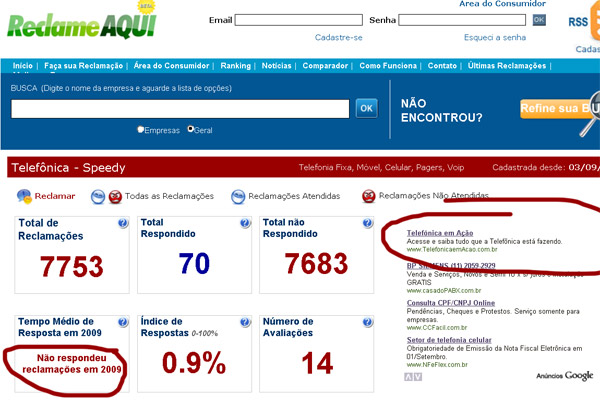Click the Esqueci a senha link
Image resolution: width=600 pixels, height=405 pixels.
(495, 38)
